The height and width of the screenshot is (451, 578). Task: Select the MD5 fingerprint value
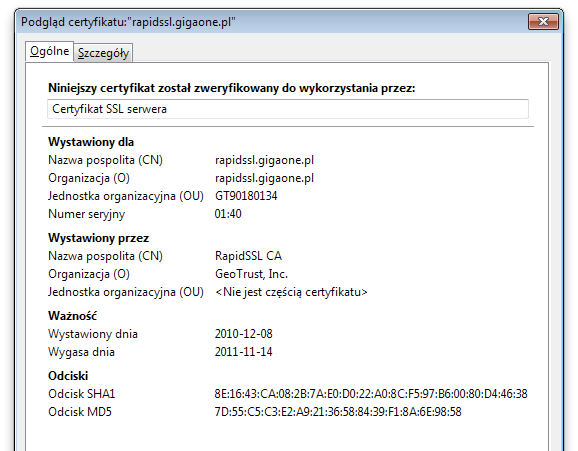click(338, 412)
